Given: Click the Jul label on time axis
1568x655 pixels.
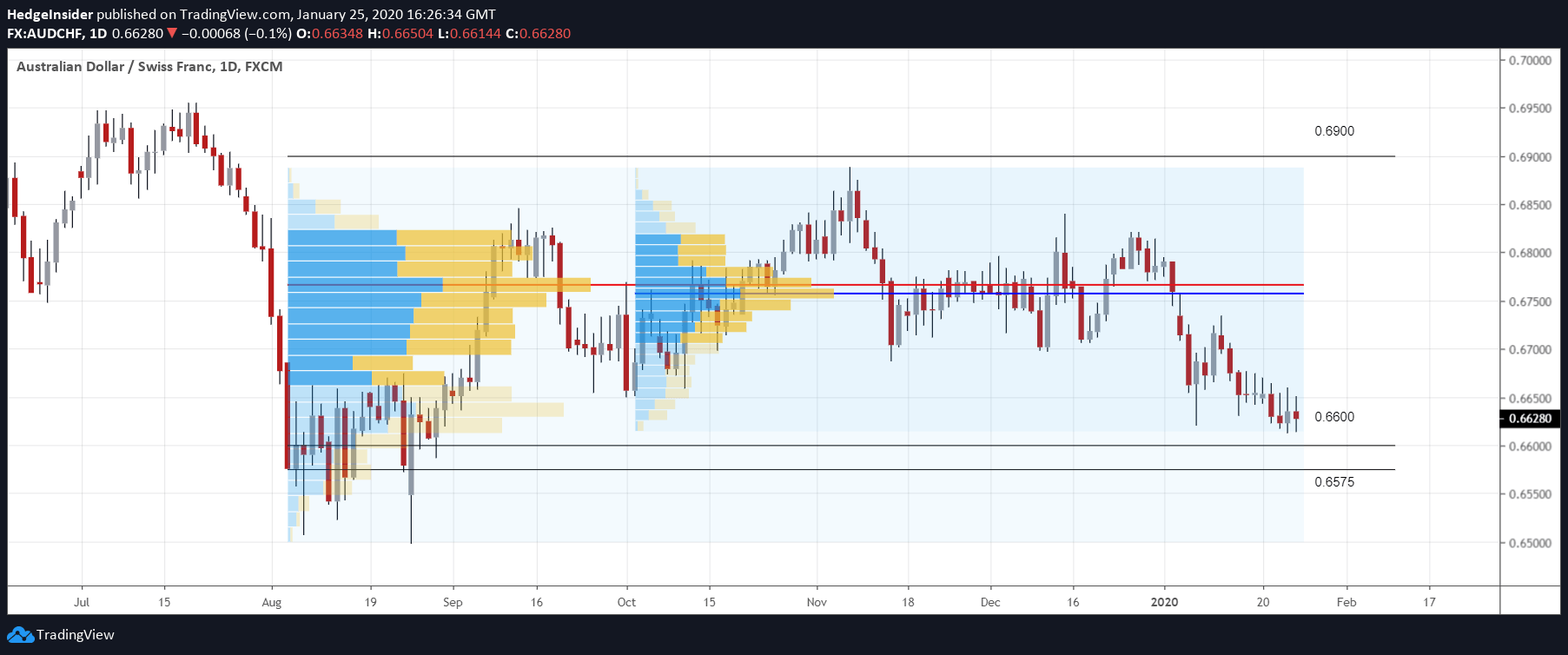Looking at the screenshot, I should tap(82, 602).
